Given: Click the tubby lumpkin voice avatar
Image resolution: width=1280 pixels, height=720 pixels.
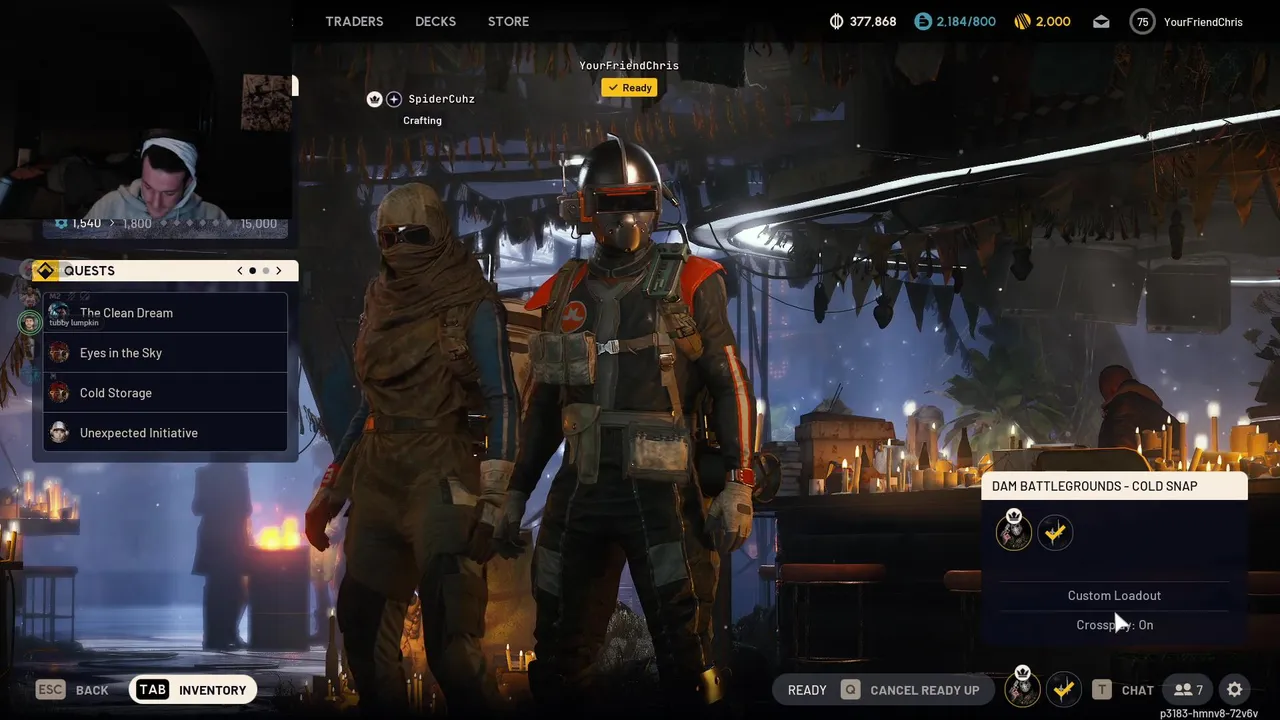Looking at the screenshot, I should pyautogui.click(x=30, y=322).
